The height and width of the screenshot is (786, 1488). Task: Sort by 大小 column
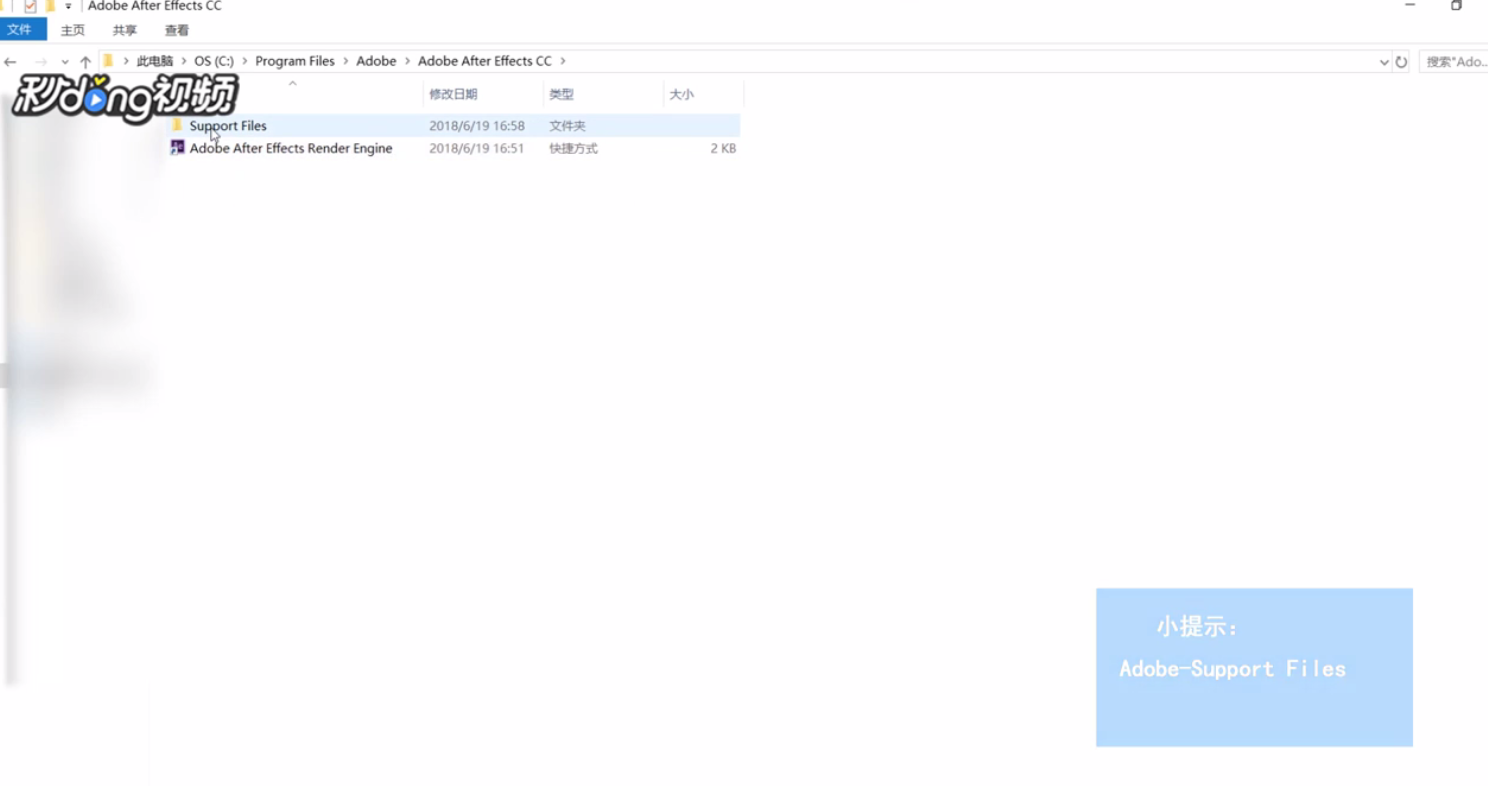click(x=681, y=94)
